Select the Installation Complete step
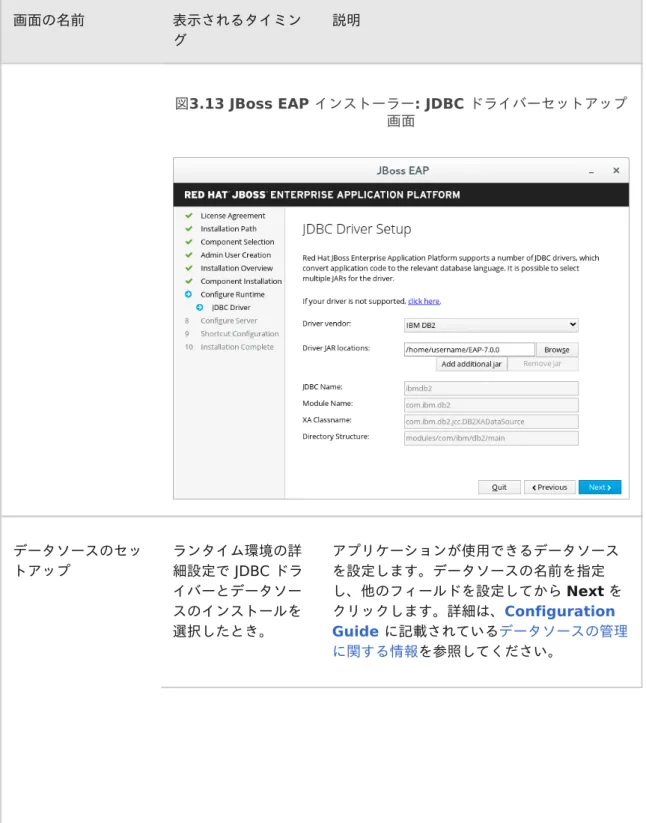 click(x=237, y=347)
